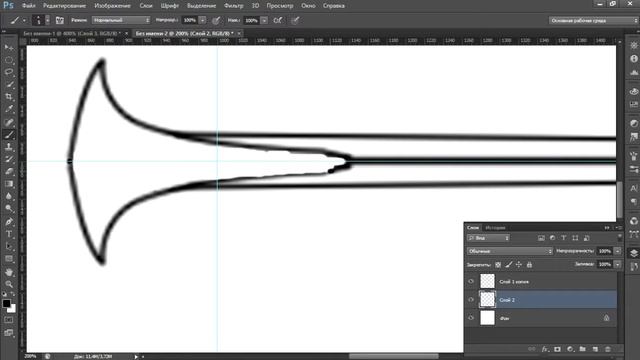The height and width of the screenshot is (360, 640).
Task: Toggle lock position
Action: click(x=519, y=264)
